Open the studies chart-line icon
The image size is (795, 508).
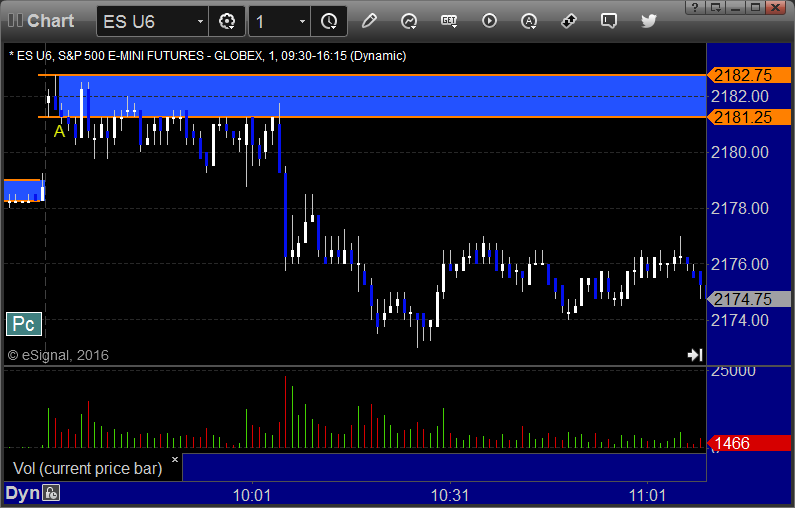tap(409, 21)
